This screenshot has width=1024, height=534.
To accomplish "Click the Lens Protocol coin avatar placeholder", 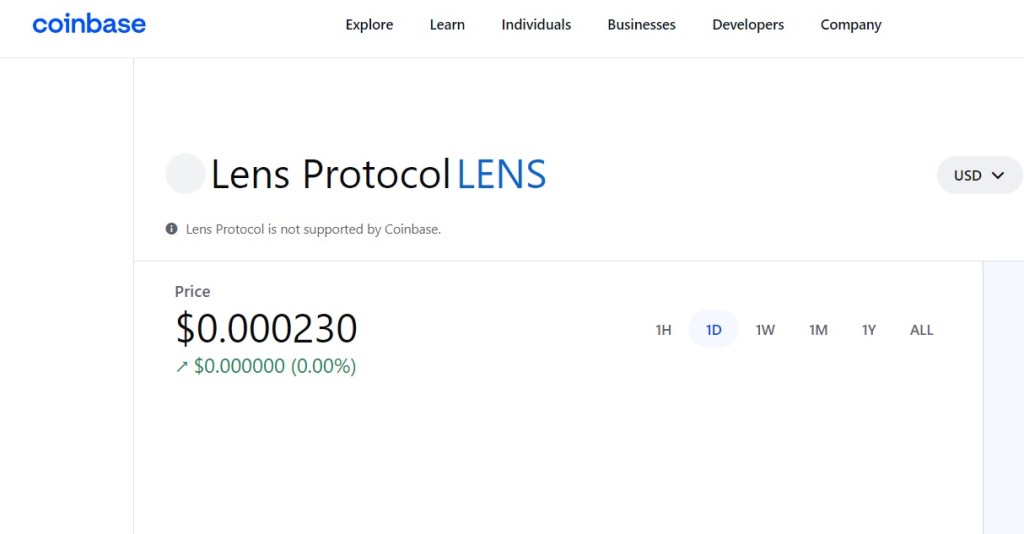I will [x=185, y=174].
